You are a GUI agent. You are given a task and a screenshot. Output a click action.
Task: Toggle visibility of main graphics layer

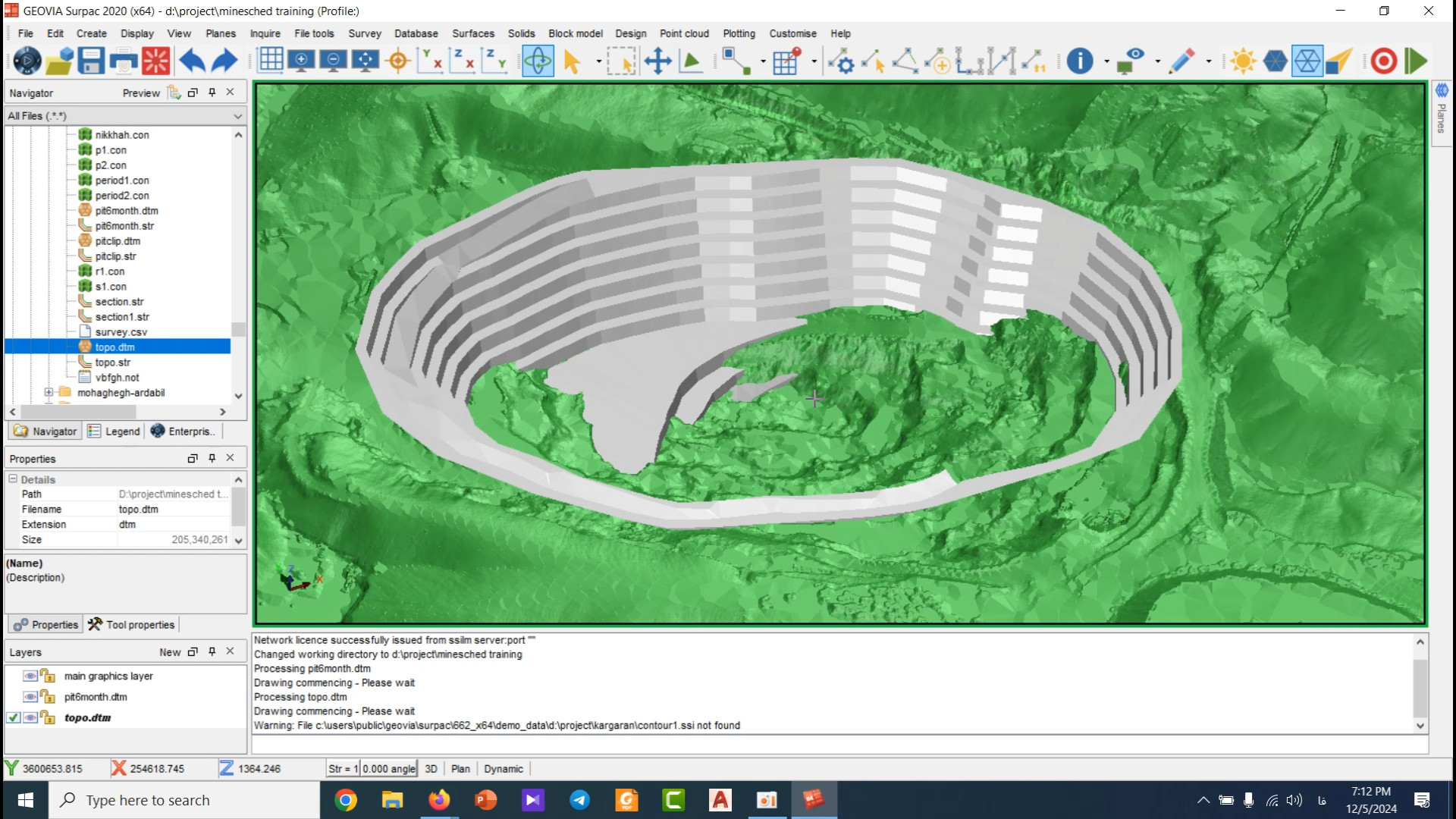(30, 676)
